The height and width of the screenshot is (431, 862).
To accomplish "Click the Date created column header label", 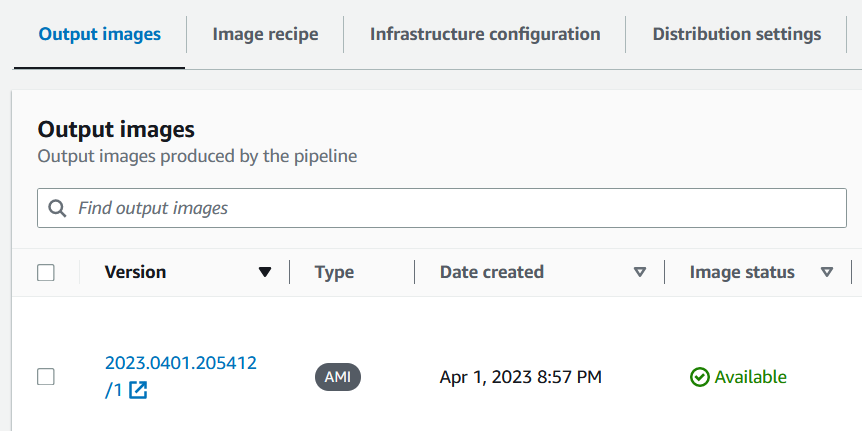I will tap(492, 272).
